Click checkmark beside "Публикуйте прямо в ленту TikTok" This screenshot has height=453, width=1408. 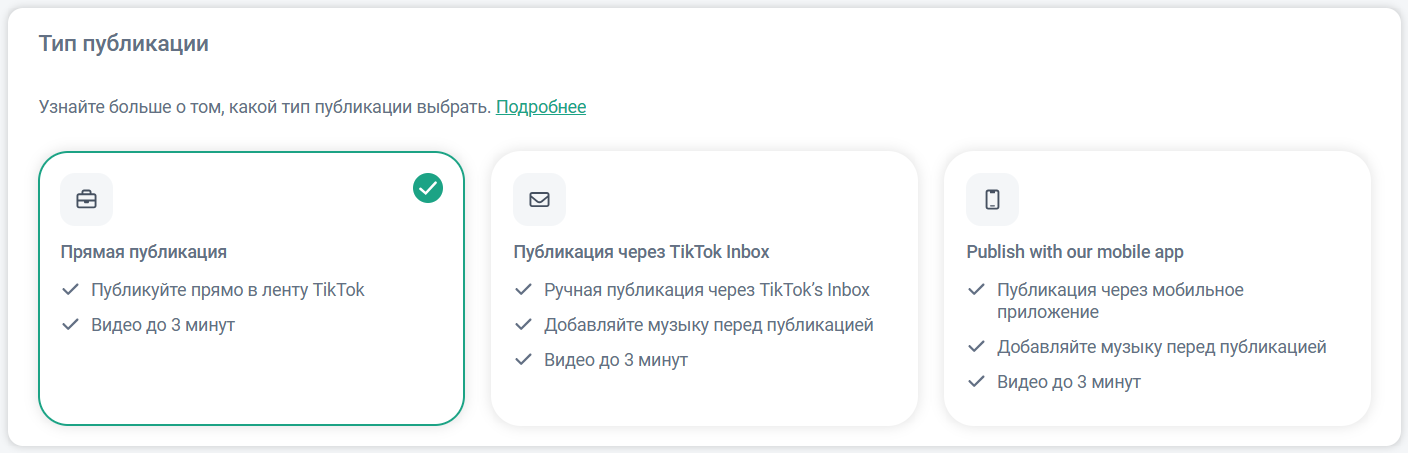click(70, 290)
